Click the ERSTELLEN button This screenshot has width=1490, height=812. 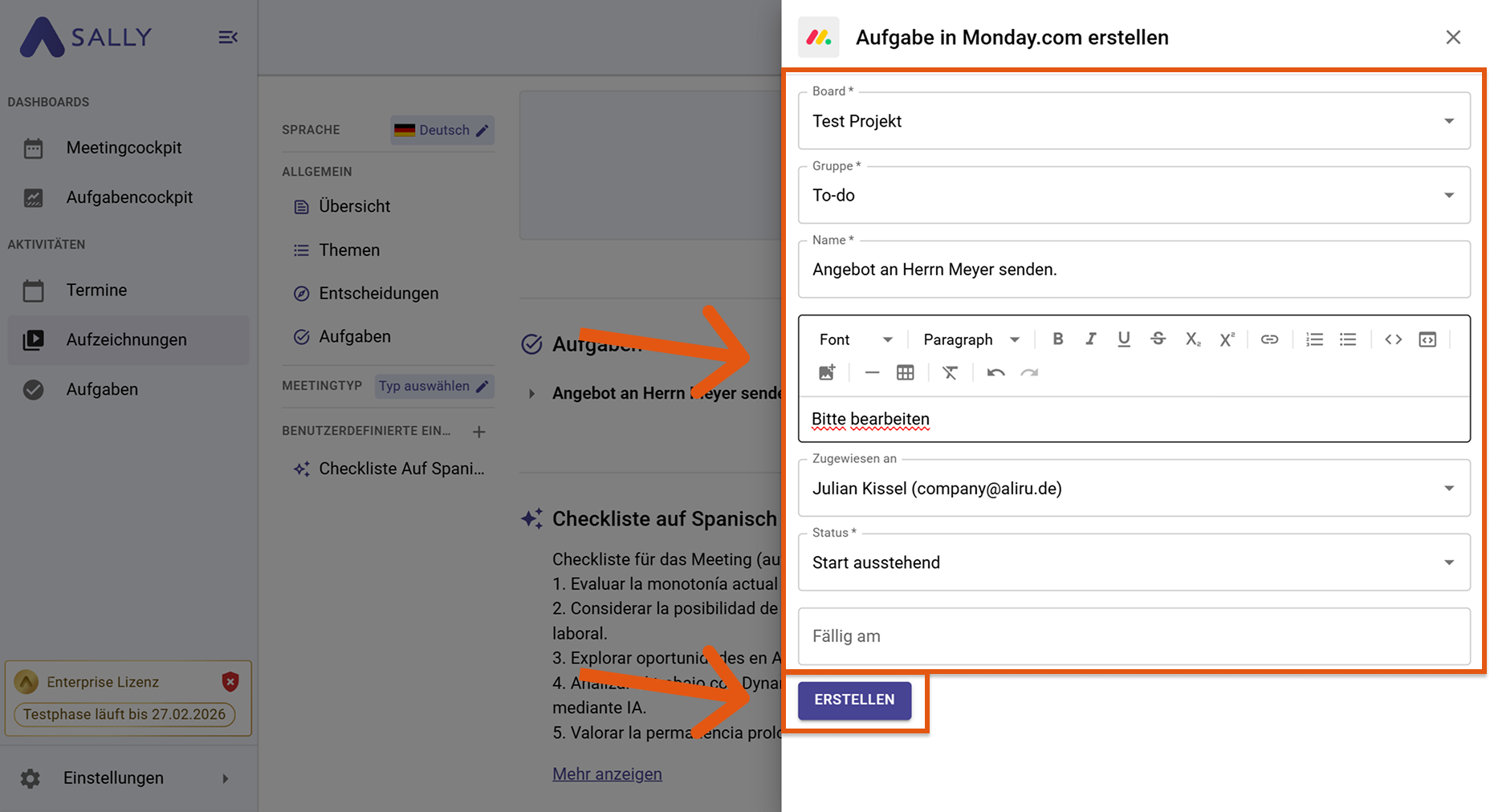[x=854, y=700]
